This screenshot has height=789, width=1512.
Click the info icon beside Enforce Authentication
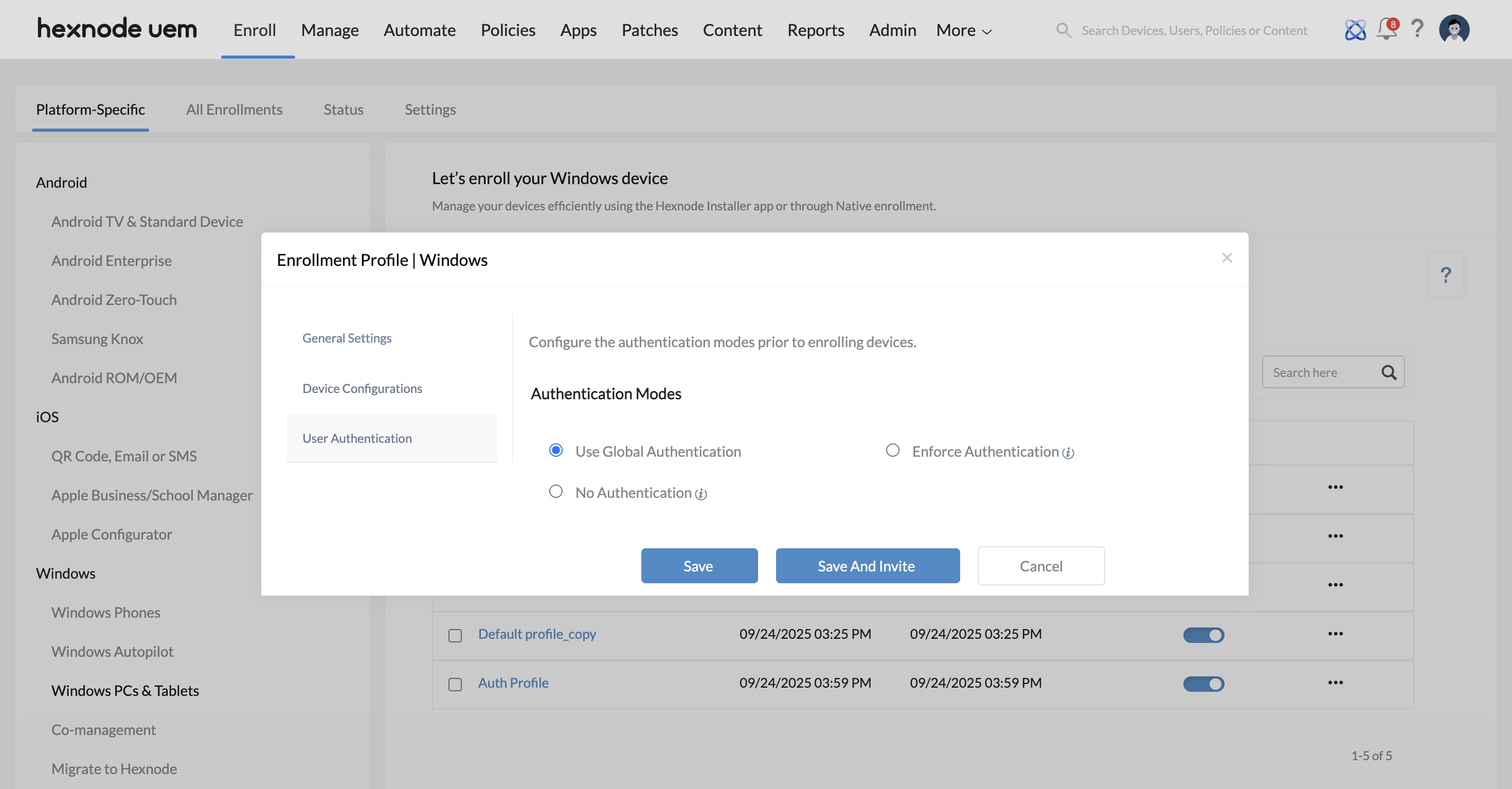(x=1068, y=453)
